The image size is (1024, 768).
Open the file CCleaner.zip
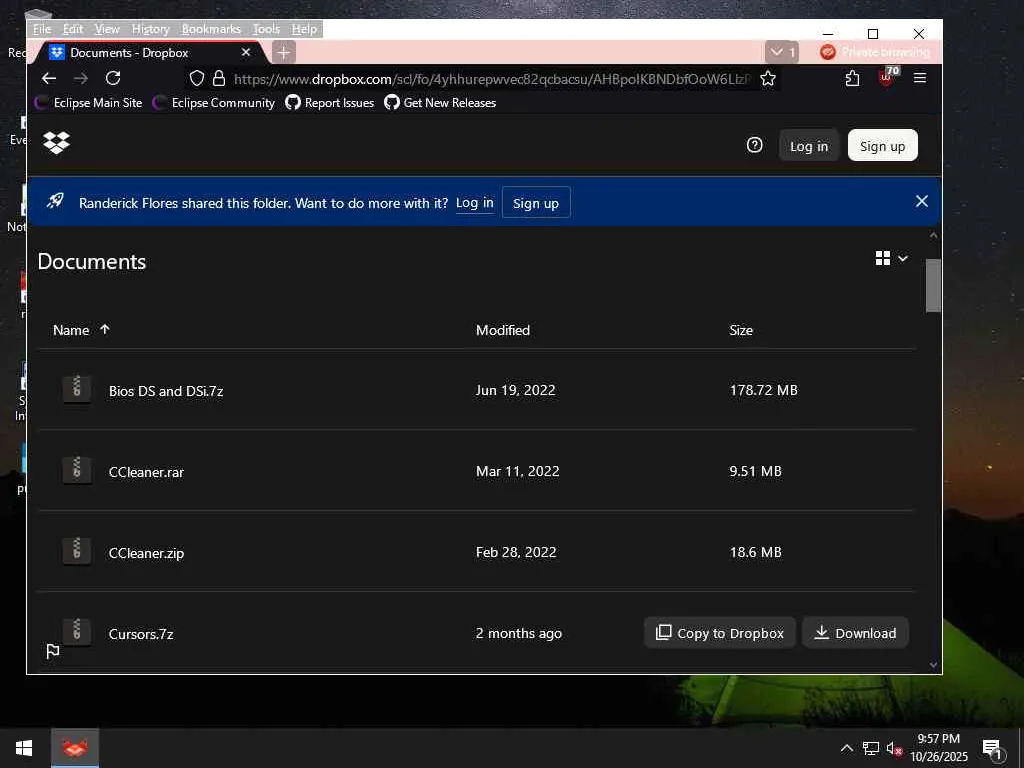tap(146, 552)
